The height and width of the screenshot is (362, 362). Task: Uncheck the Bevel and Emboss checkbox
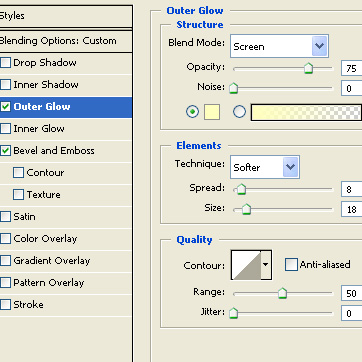pyautogui.click(x=5, y=151)
